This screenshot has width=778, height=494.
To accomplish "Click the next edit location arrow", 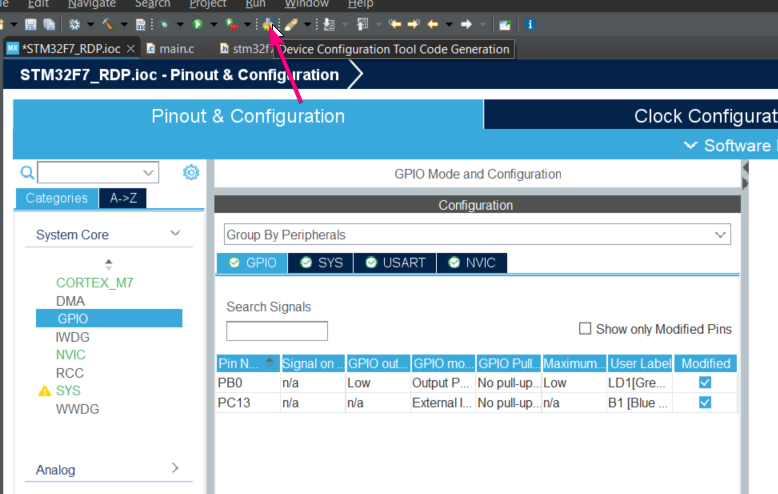I will (413, 24).
